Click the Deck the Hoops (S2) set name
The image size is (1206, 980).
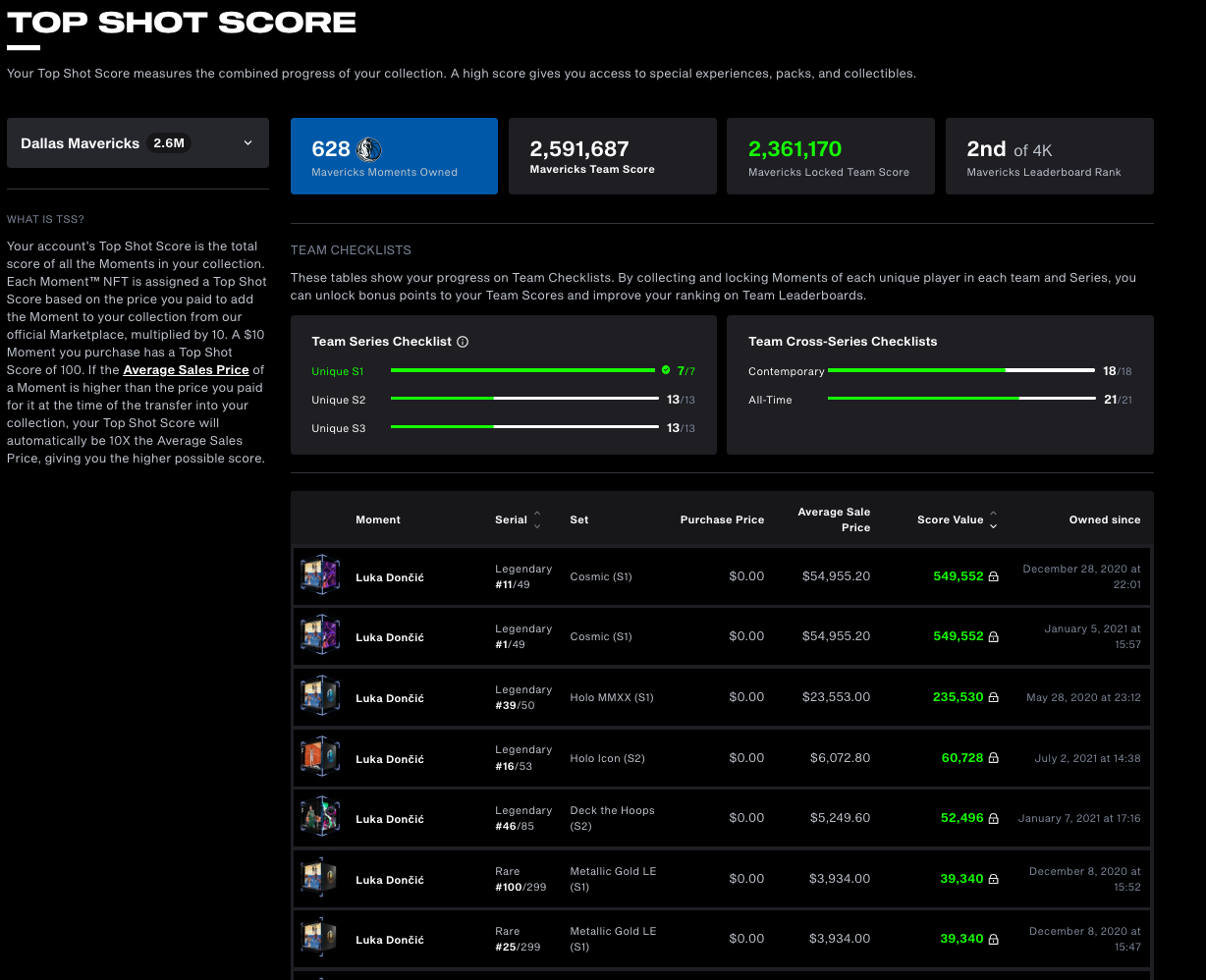[612, 818]
